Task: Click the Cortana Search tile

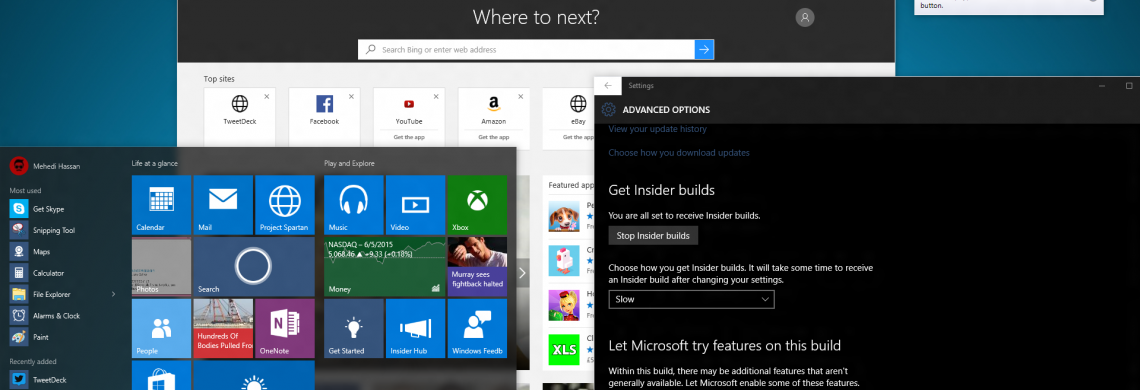Action: (254, 267)
